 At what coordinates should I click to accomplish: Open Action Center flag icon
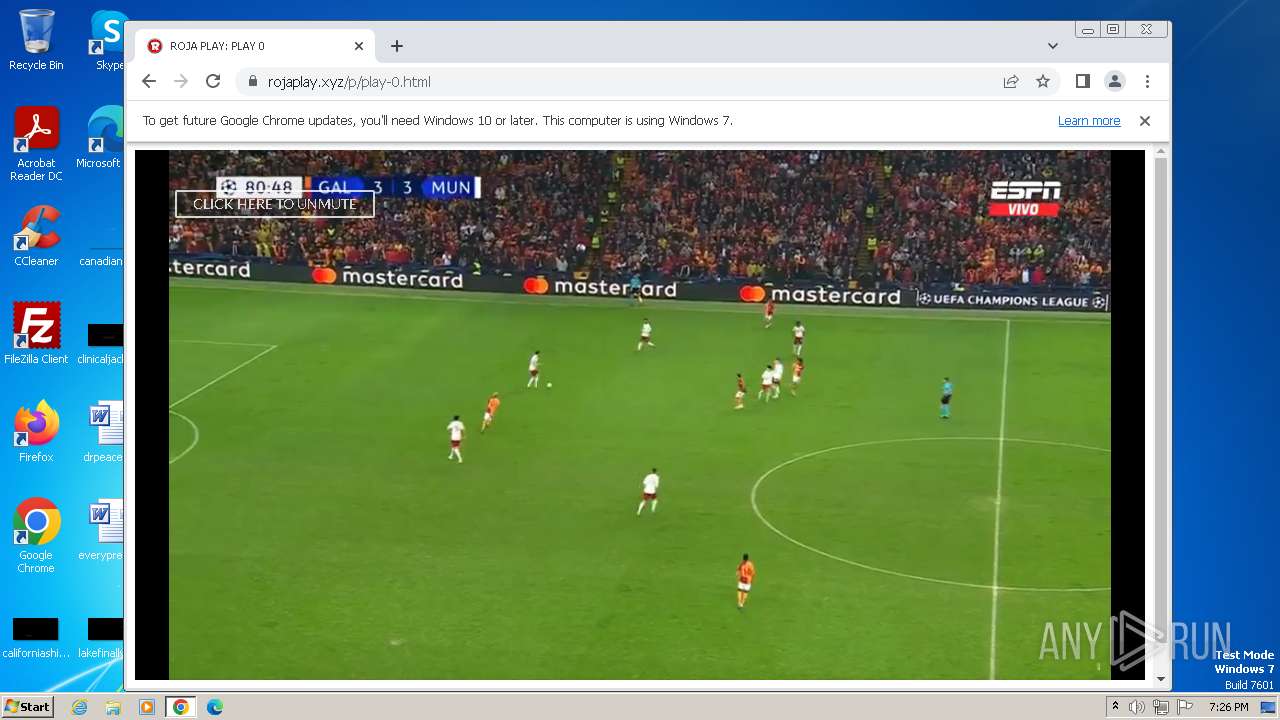pos(1183,707)
